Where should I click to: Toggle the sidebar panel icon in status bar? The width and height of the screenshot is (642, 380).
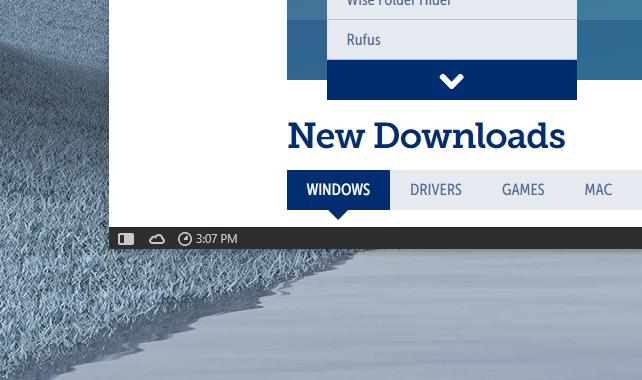[126, 239]
